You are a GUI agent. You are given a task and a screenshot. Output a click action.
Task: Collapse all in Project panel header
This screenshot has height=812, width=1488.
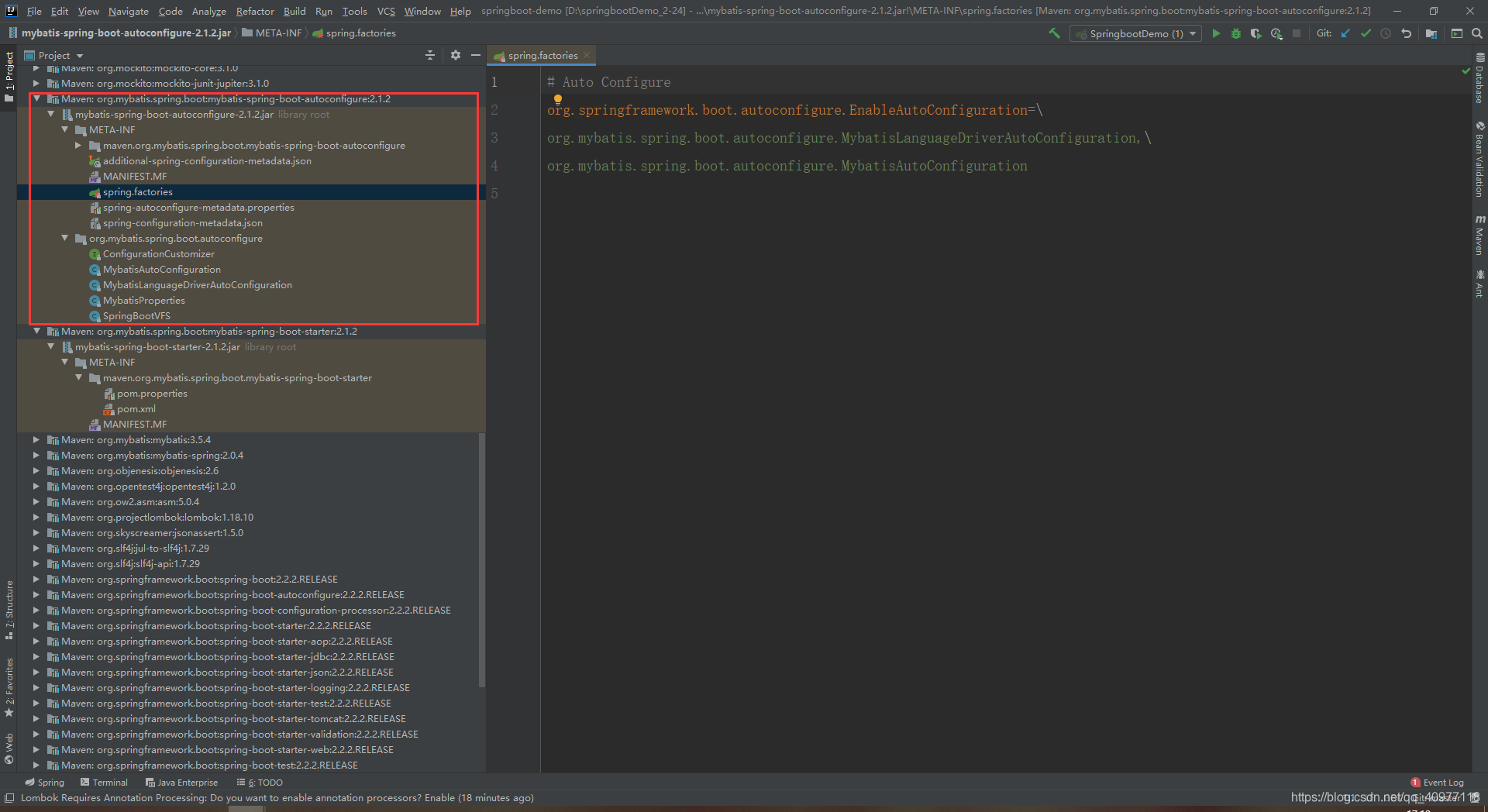point(430,55)
